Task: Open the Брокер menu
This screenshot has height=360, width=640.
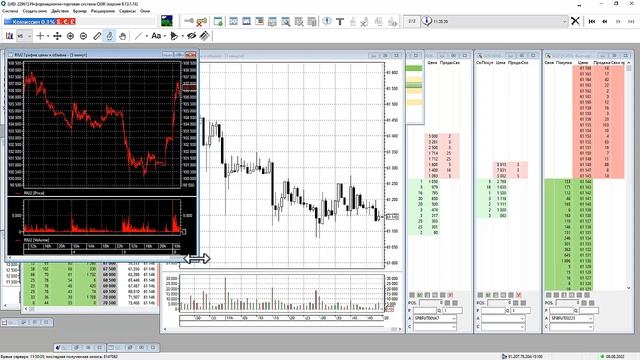Action: tap(80, 11)
